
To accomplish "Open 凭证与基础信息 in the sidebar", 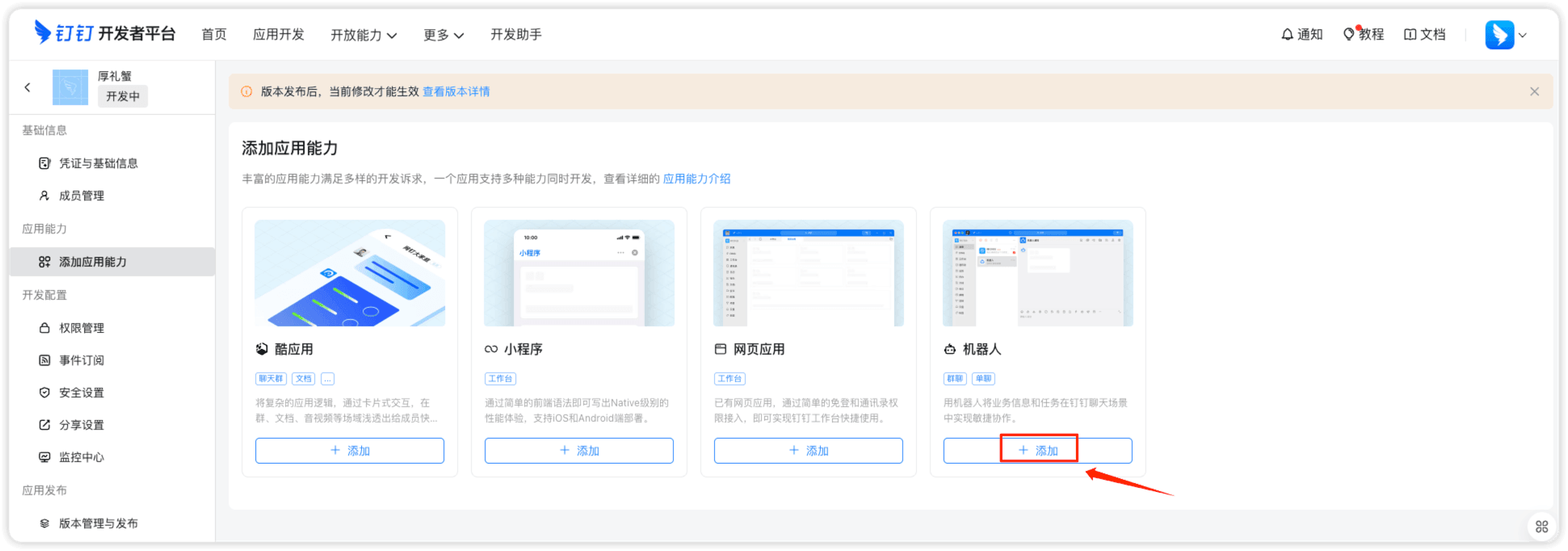I will pos(112,163).
